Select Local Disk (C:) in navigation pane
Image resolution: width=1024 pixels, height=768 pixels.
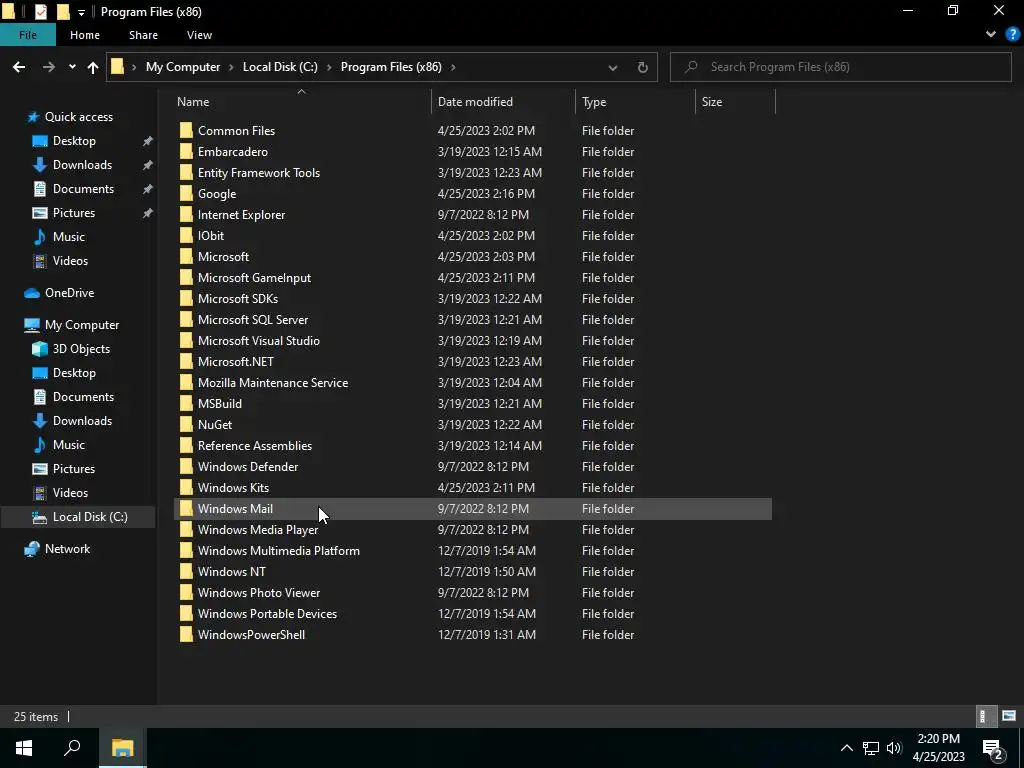click(89, 517)
